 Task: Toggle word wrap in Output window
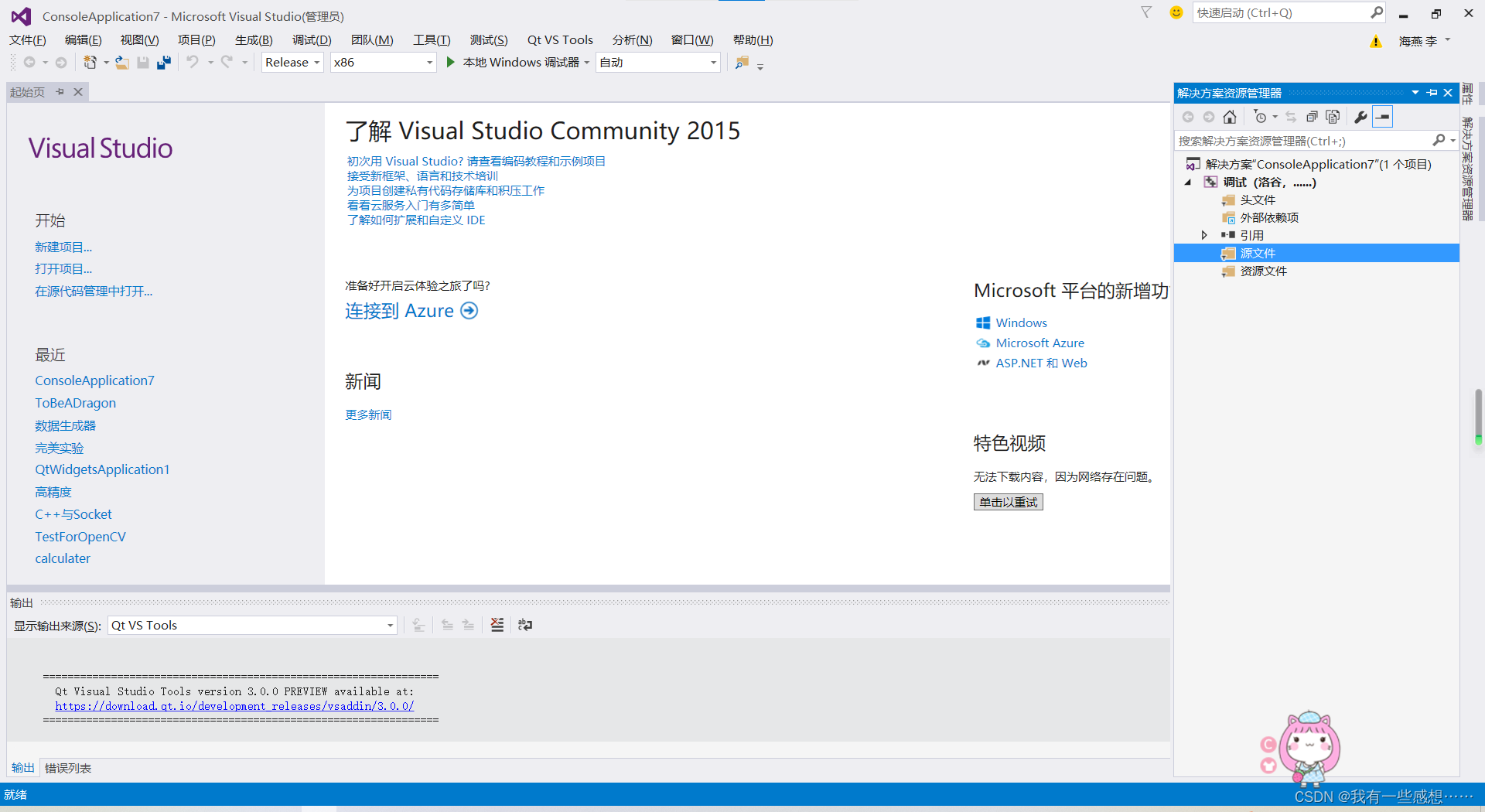pos(525,625)
